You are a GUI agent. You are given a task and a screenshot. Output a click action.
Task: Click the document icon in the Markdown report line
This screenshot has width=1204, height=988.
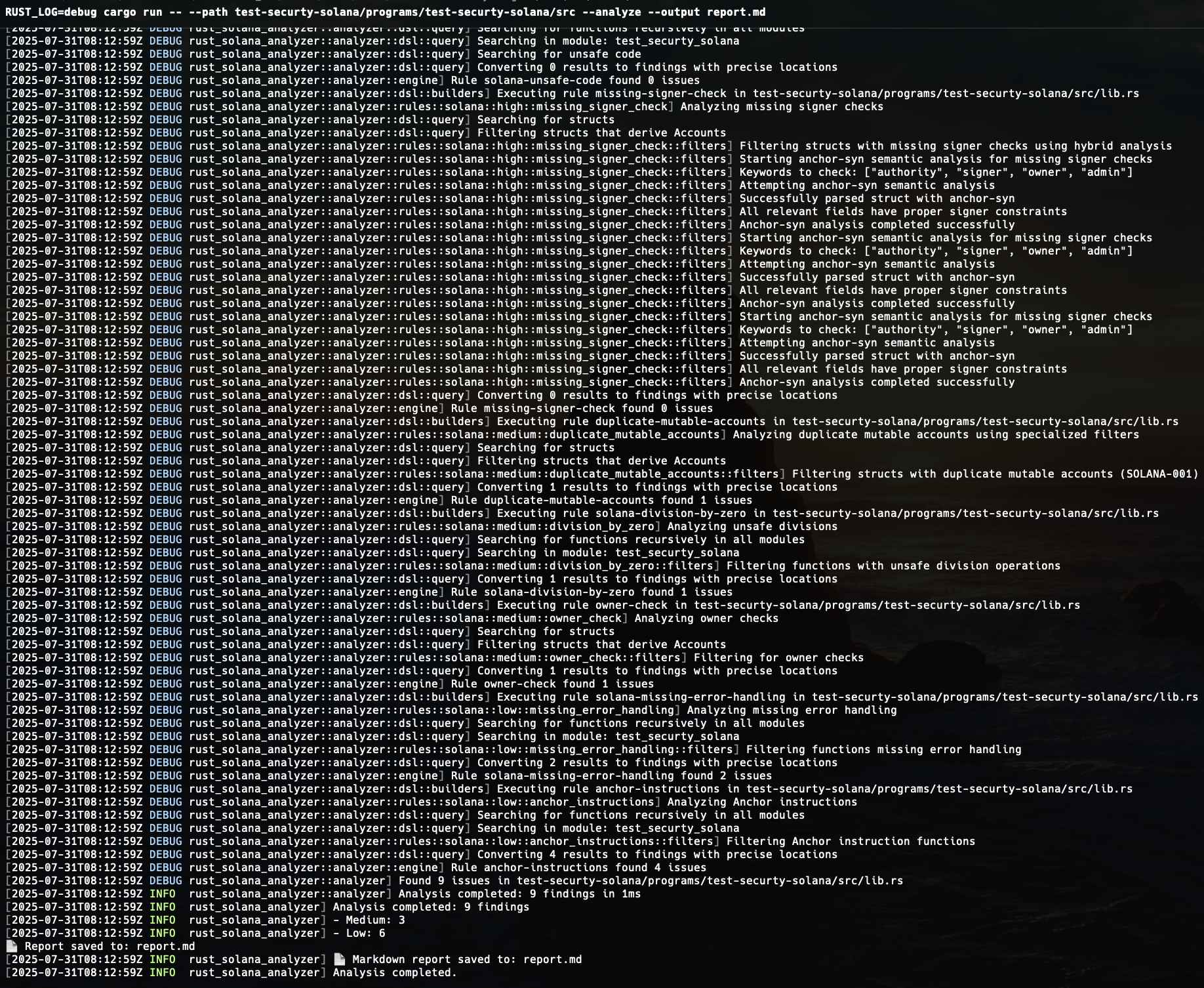[340, 959]
